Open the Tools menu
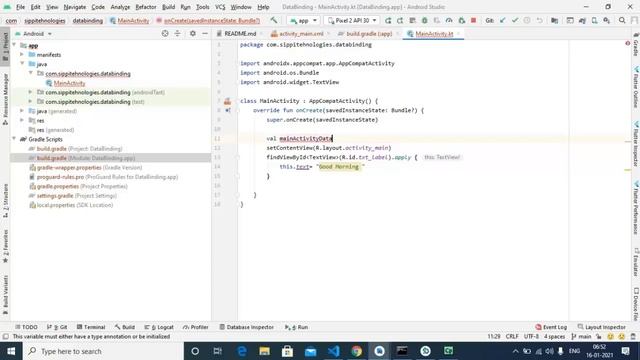This screenshot has height=360, width=640. (202, 7)
